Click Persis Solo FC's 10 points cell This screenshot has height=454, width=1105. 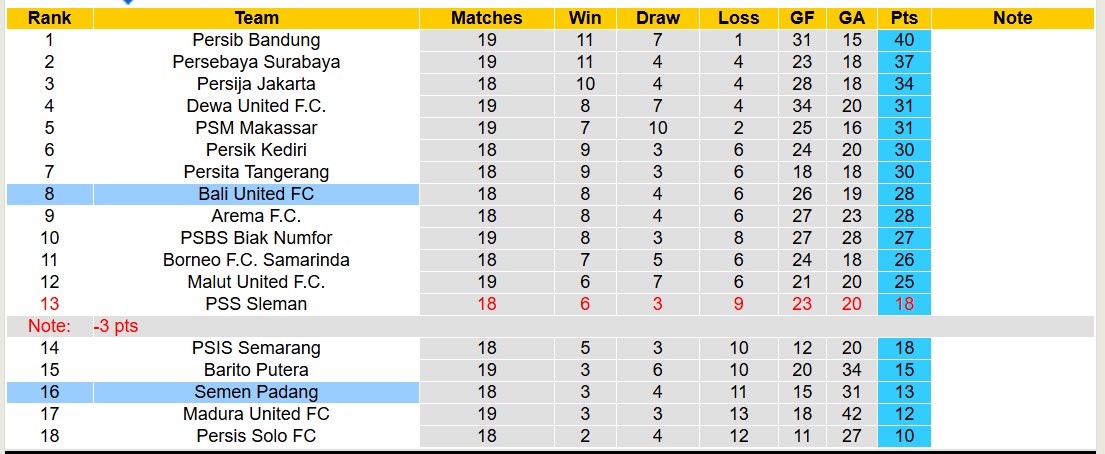point(904,436)
